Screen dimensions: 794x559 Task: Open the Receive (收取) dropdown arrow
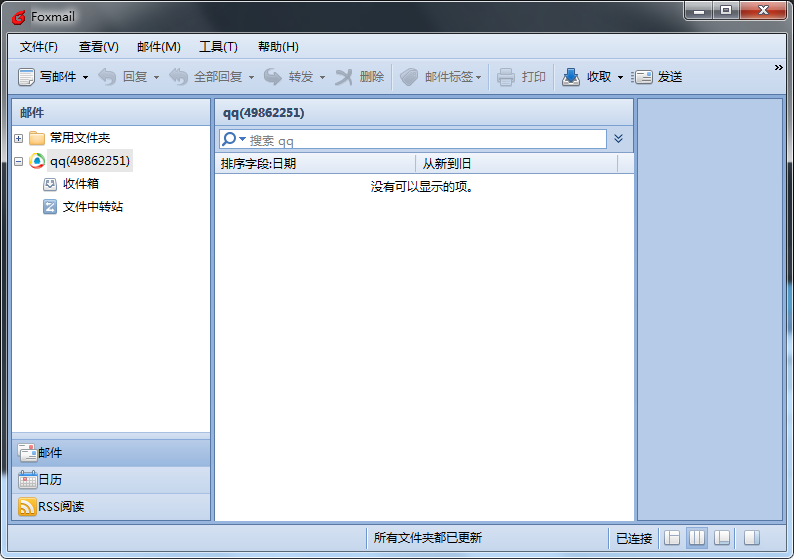[x=620, y=77]
